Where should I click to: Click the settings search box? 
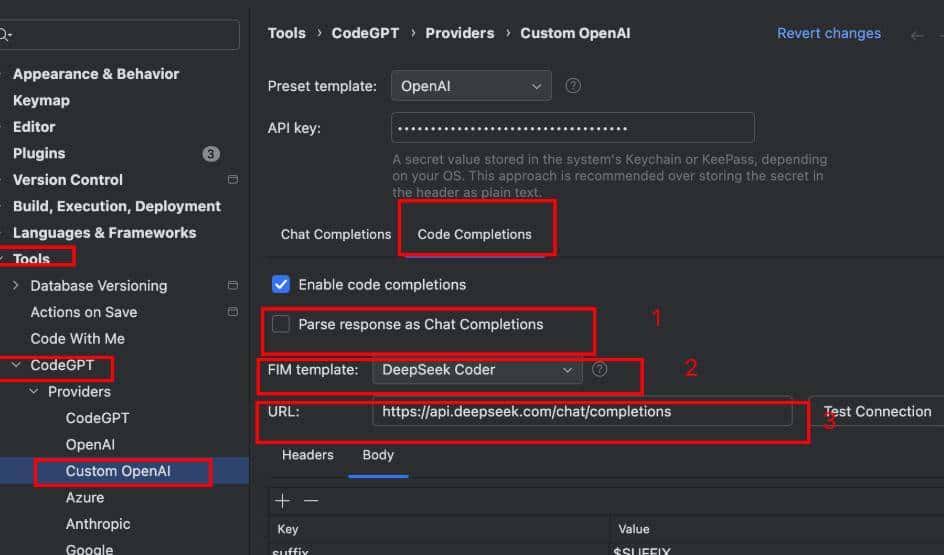119,34
